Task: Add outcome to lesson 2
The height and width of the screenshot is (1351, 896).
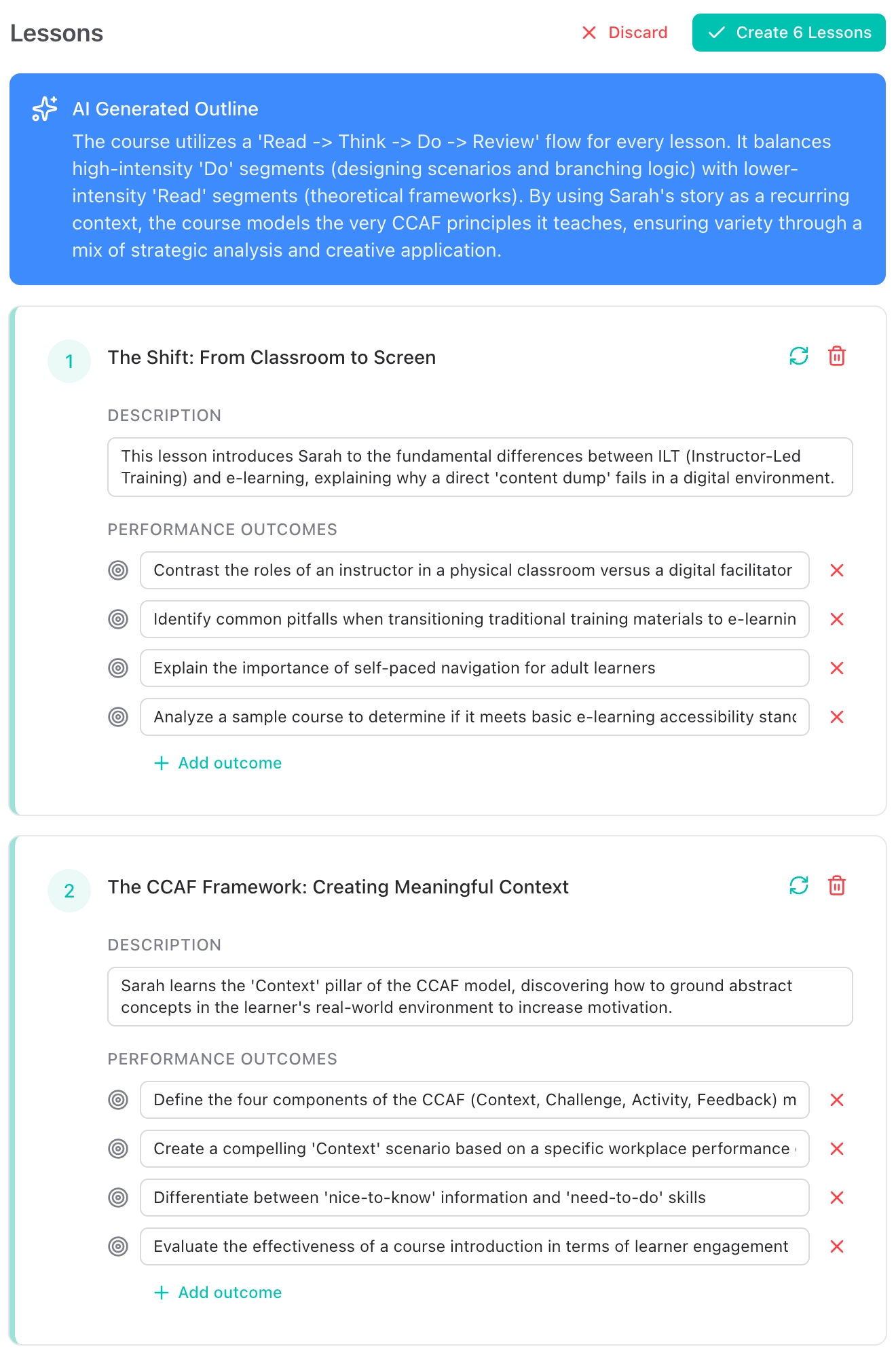Action: [218, 1293]
